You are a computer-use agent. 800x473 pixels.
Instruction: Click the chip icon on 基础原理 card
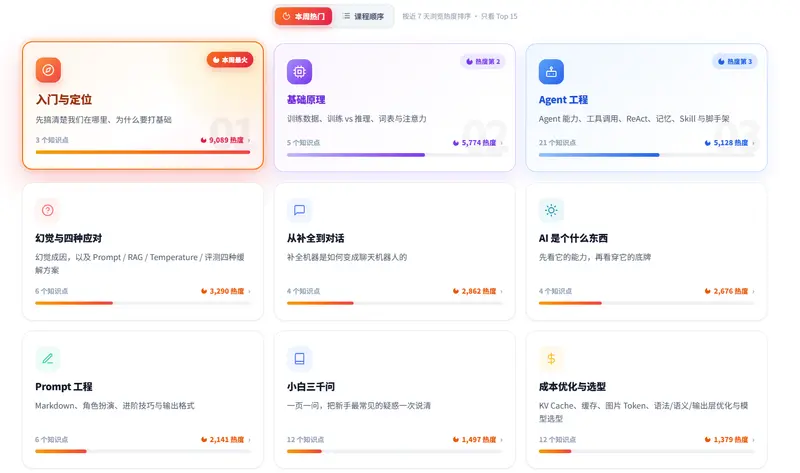[x=299, y=72]
